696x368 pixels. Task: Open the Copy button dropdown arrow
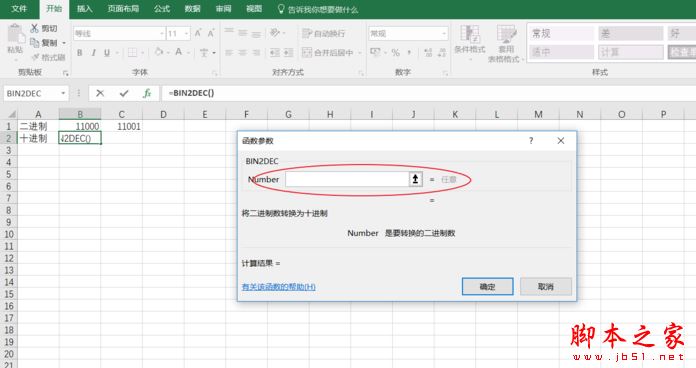(64, 43)
